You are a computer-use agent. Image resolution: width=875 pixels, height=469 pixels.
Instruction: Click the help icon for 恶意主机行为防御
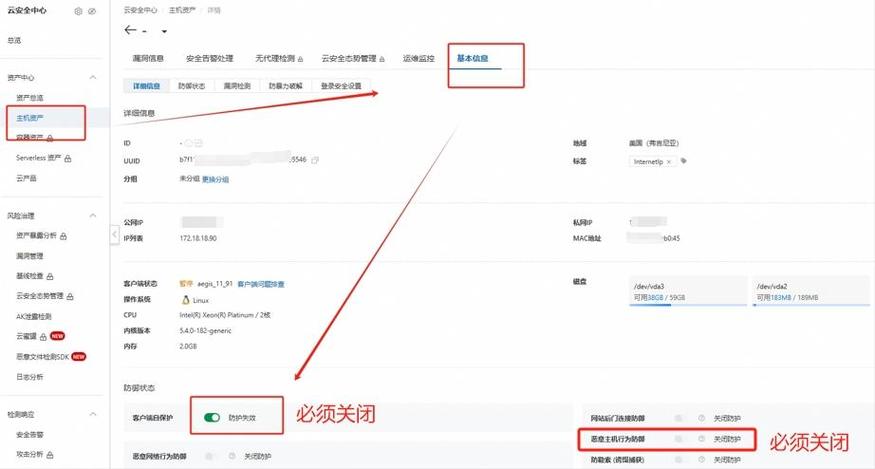pyautogui.click(x=701, y=439)
